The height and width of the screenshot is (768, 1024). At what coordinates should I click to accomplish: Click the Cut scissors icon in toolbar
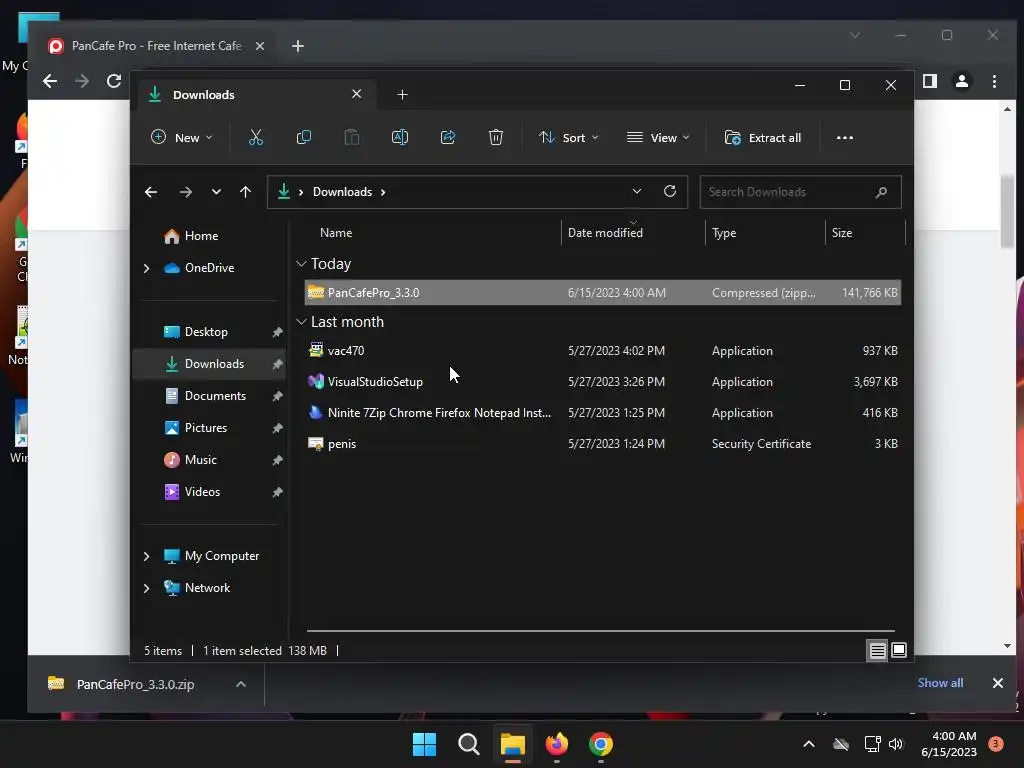pos(255,137)
